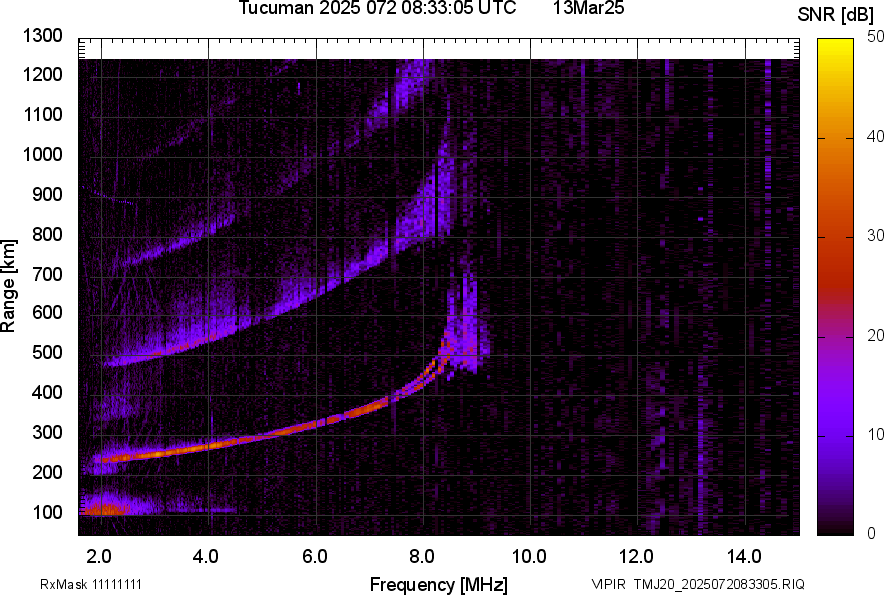This screenshot has height=595, width=884.
Task: Click the SNR [dB] colorbar label
Action: pyautogui.click(x=835, y=15)
